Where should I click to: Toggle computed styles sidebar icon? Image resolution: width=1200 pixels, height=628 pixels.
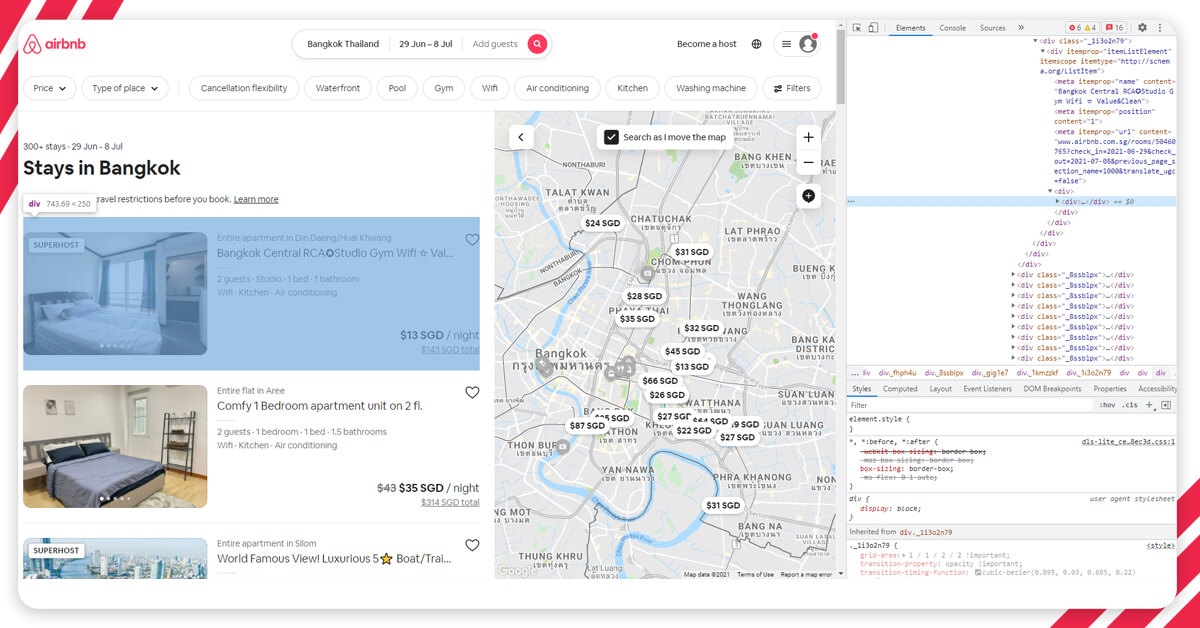pyautogui.click(x=1166, y=405)
